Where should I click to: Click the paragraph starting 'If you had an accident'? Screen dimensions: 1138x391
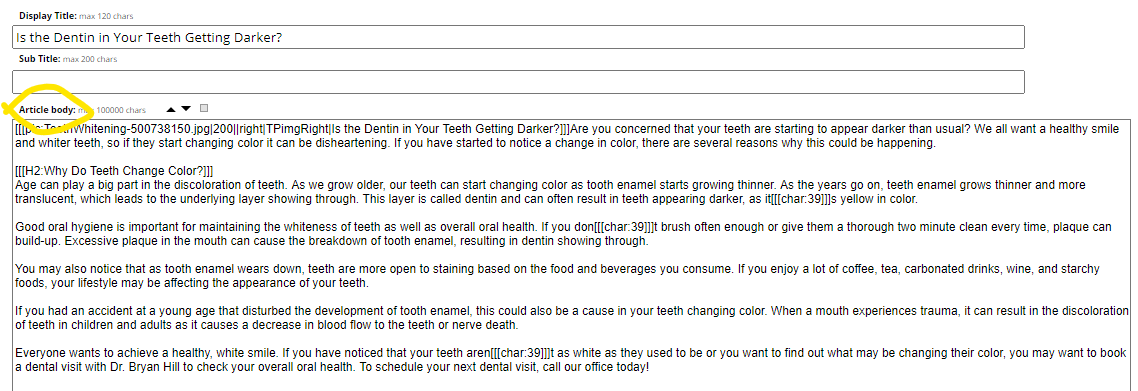pos(572,318)
